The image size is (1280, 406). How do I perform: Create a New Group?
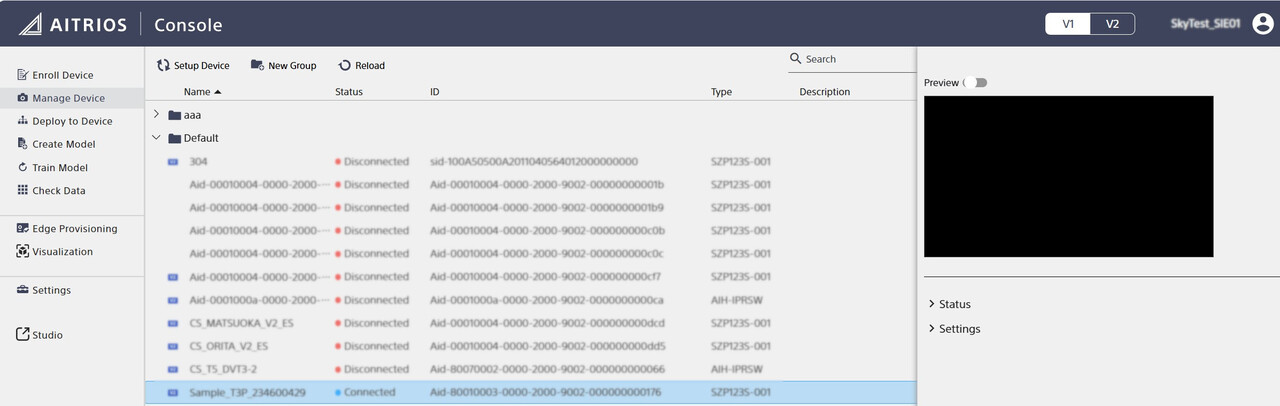click(283, 65)
